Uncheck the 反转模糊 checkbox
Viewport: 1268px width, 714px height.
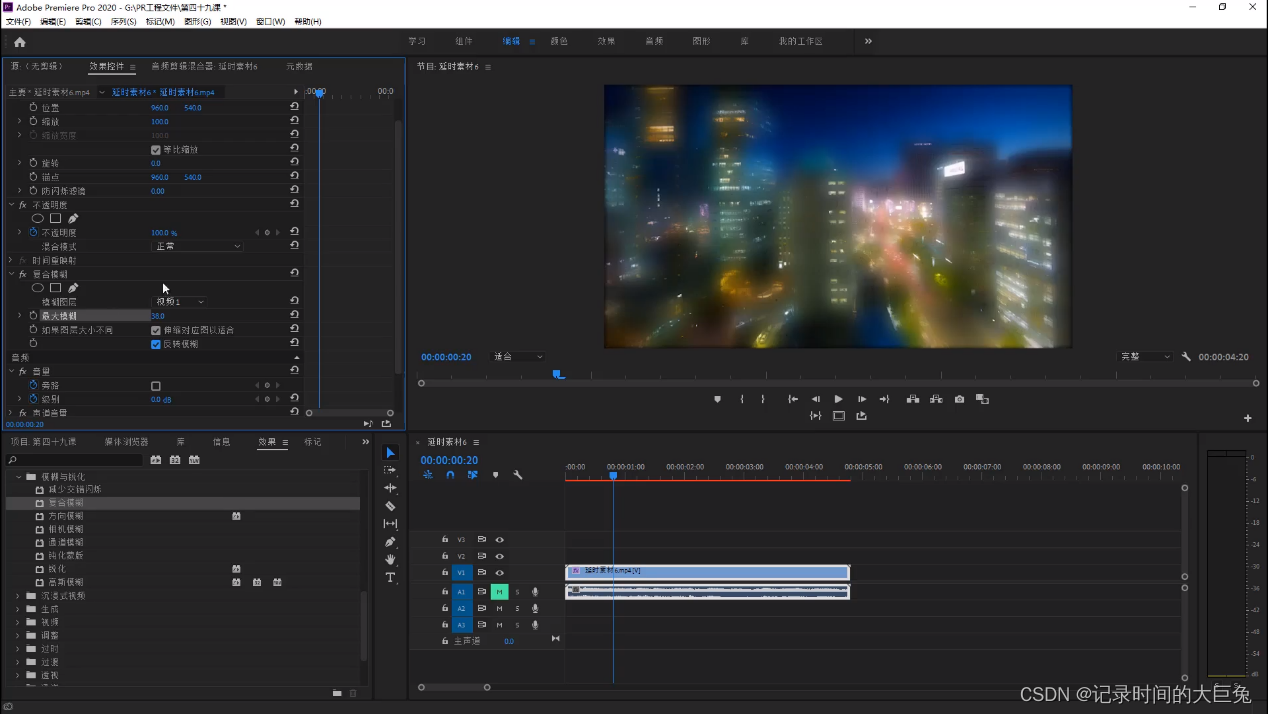pos(156,344)
